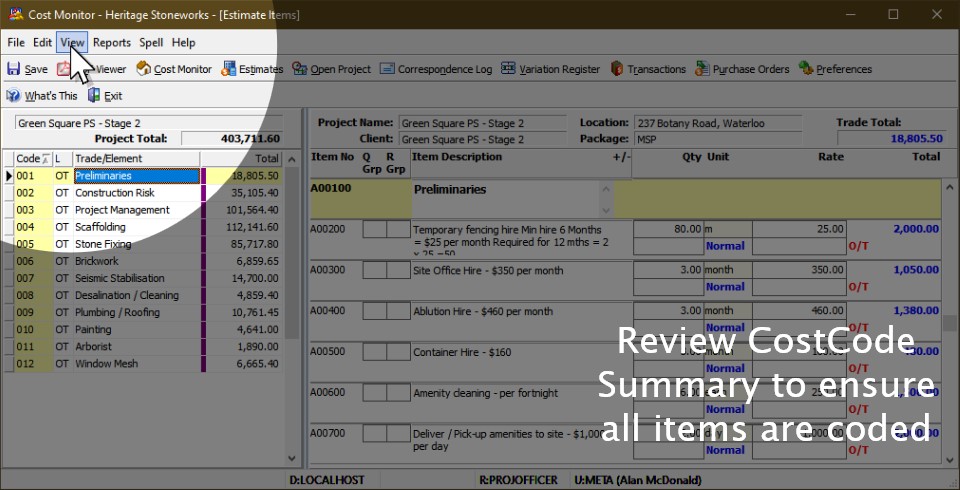
Task: Click the Save toolbar icon
Action: point(13,69)
